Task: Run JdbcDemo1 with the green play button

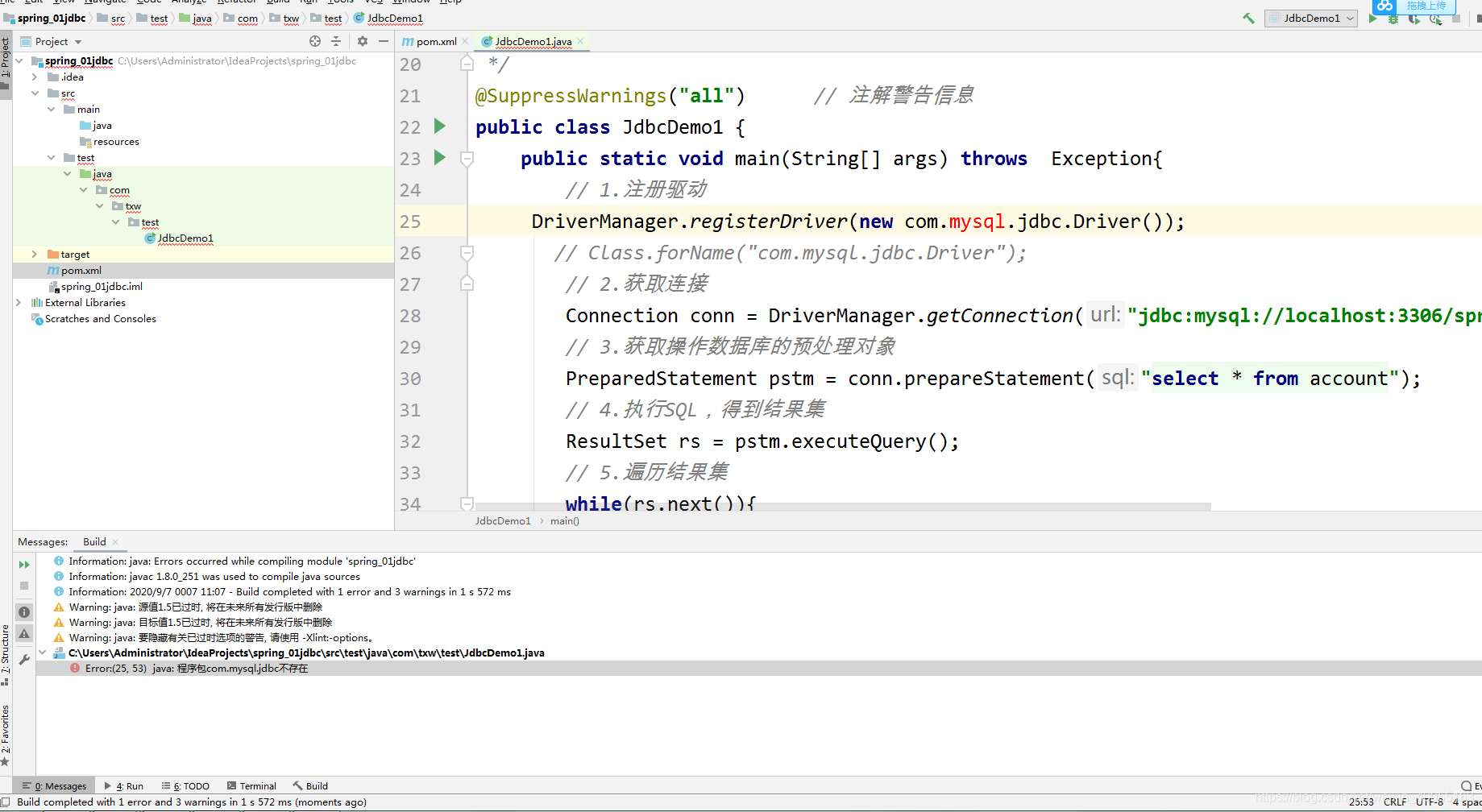Action: coord(1373,18)
